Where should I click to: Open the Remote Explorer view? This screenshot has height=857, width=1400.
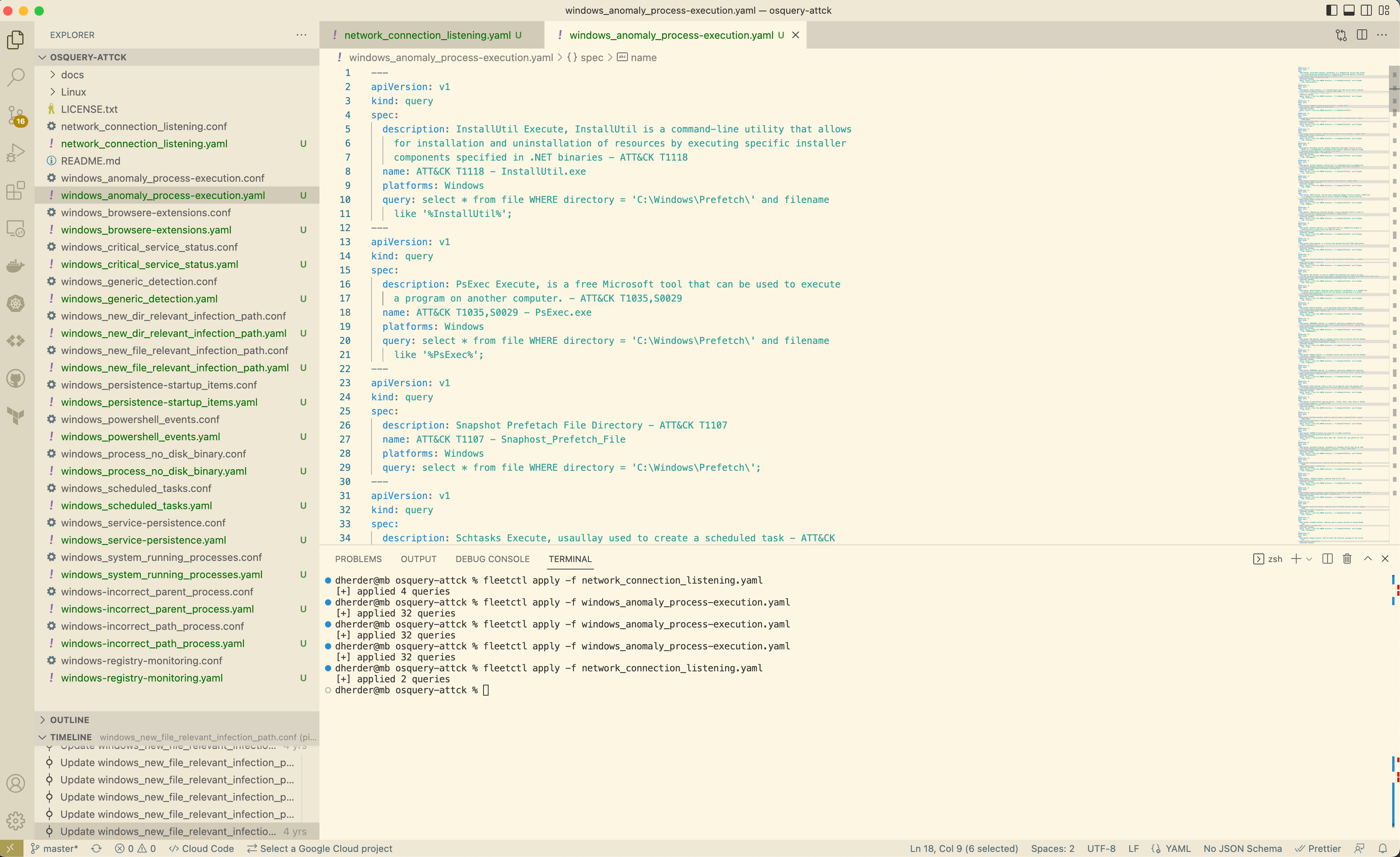pyautogui.click(x=16, y=228)
